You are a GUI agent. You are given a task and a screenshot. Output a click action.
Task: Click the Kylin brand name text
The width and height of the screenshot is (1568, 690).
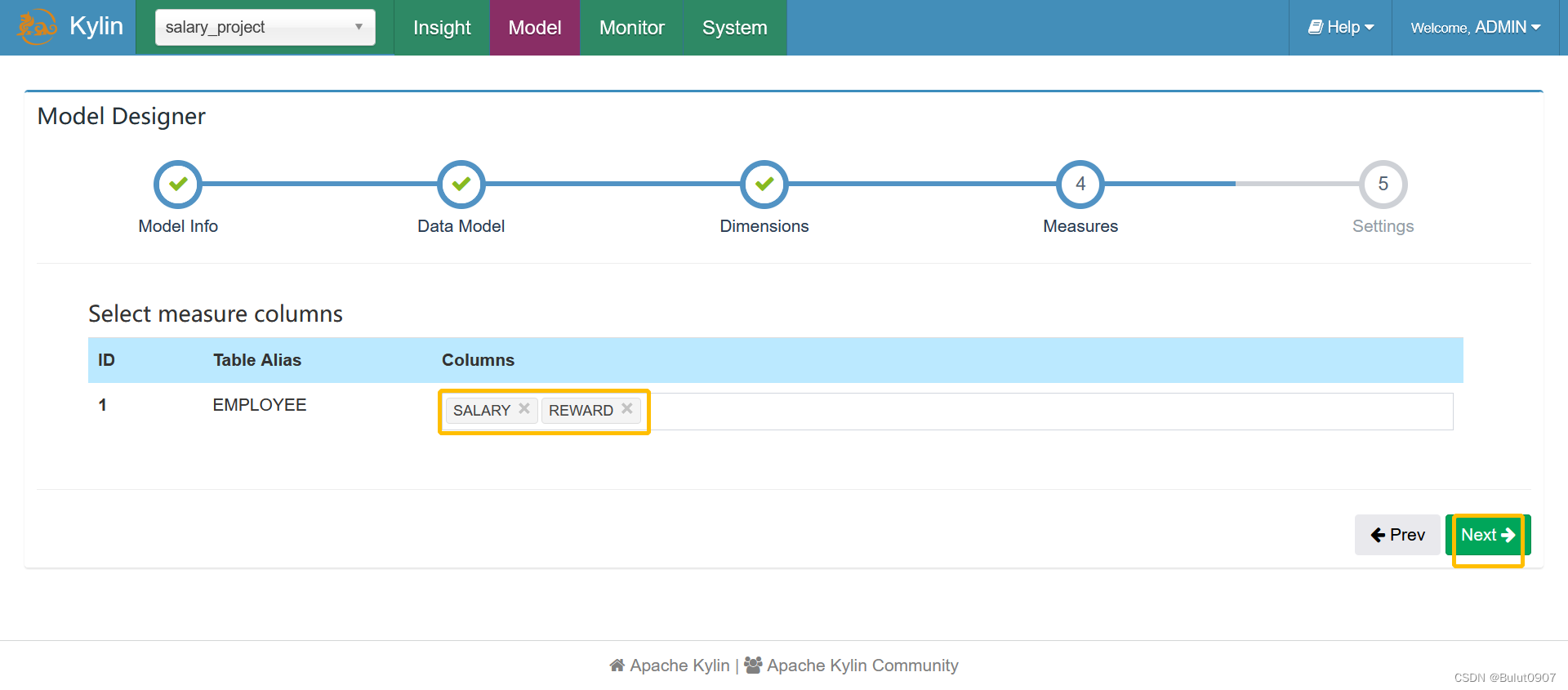pyautogui.click(x=96, y=26)
